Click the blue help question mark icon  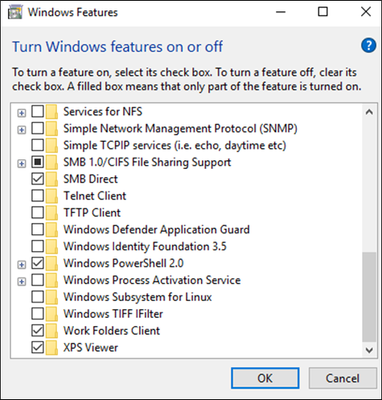(x=368, y=45)
